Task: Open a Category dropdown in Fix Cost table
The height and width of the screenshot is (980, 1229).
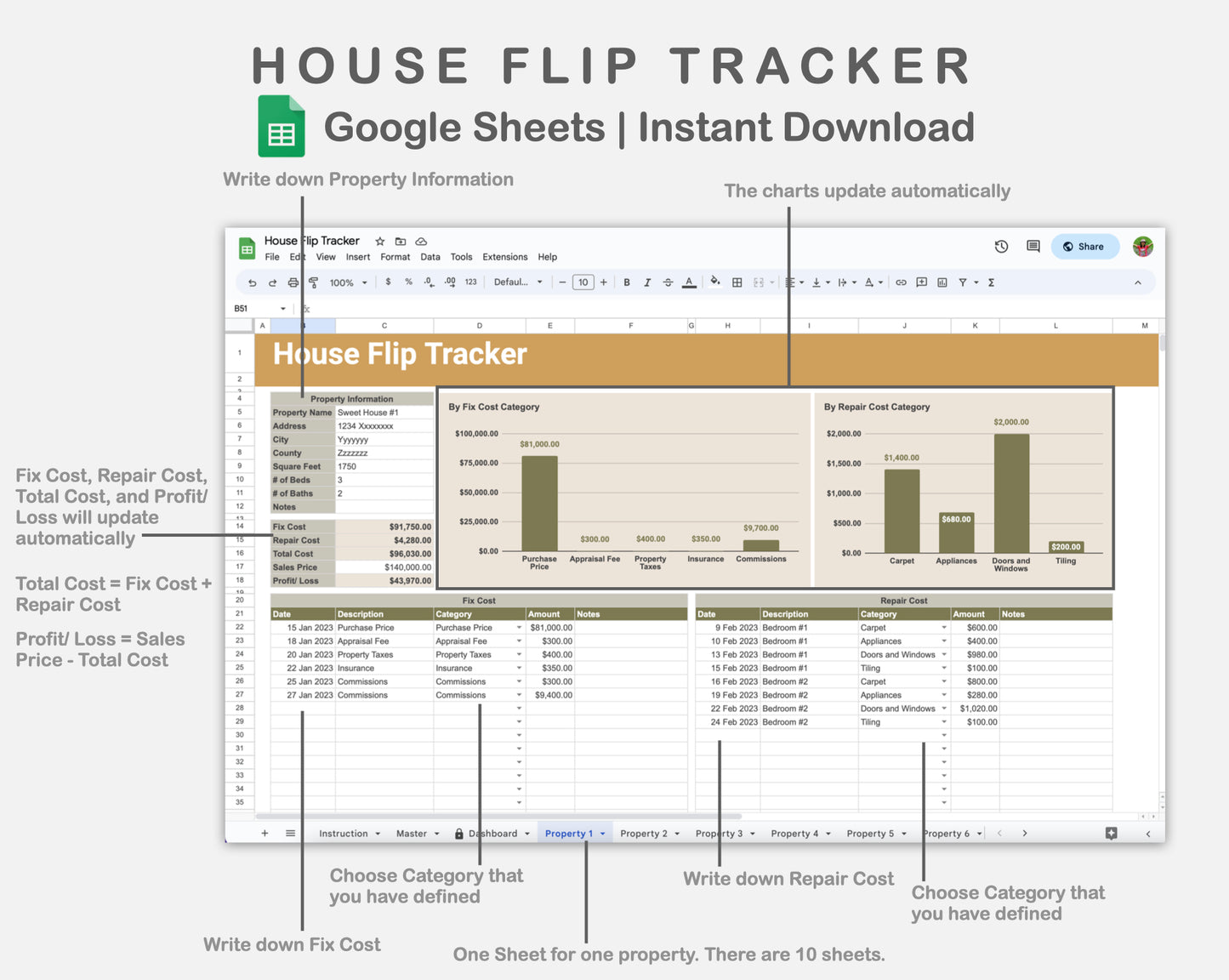Action: (x=519, y=627)
